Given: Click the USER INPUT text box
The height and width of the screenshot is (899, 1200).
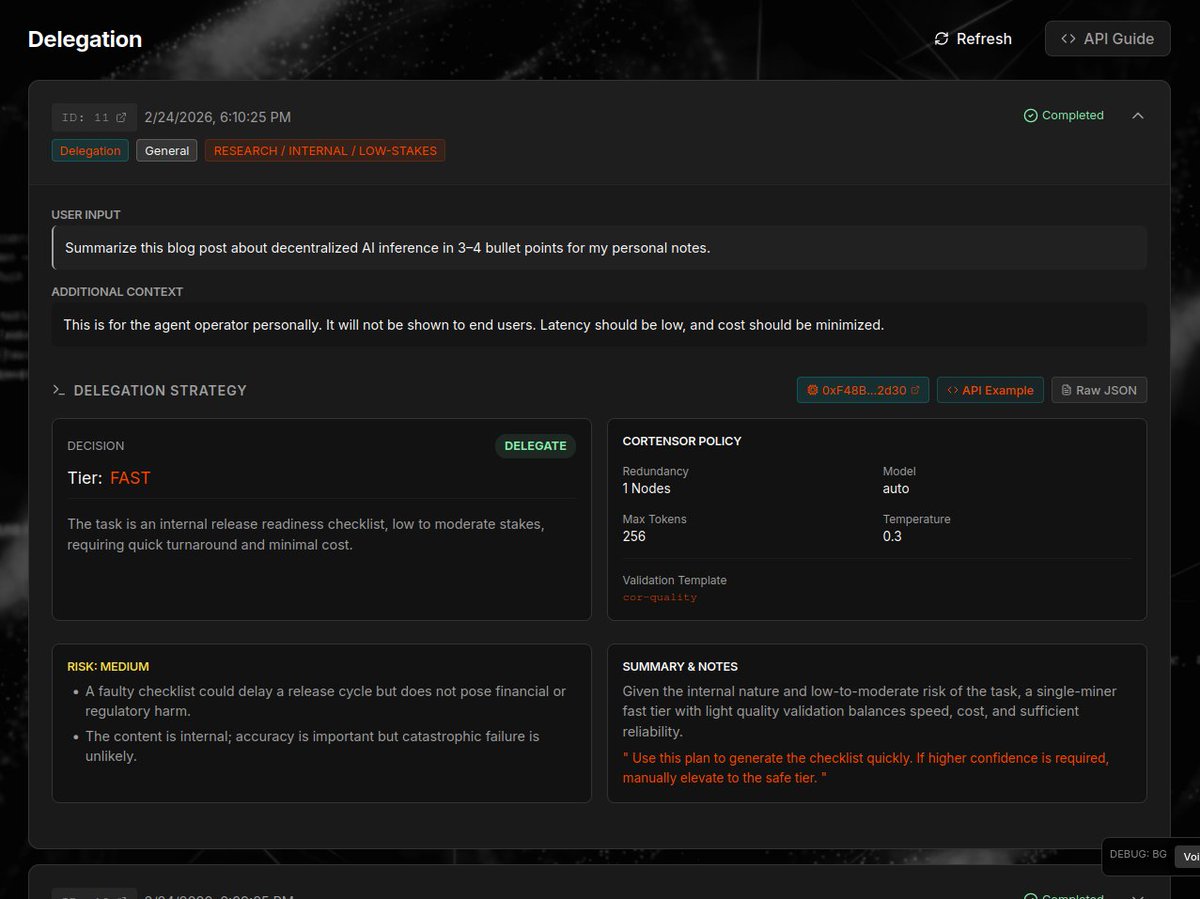Looking at the screenshot, I should (x=599, y=248).
